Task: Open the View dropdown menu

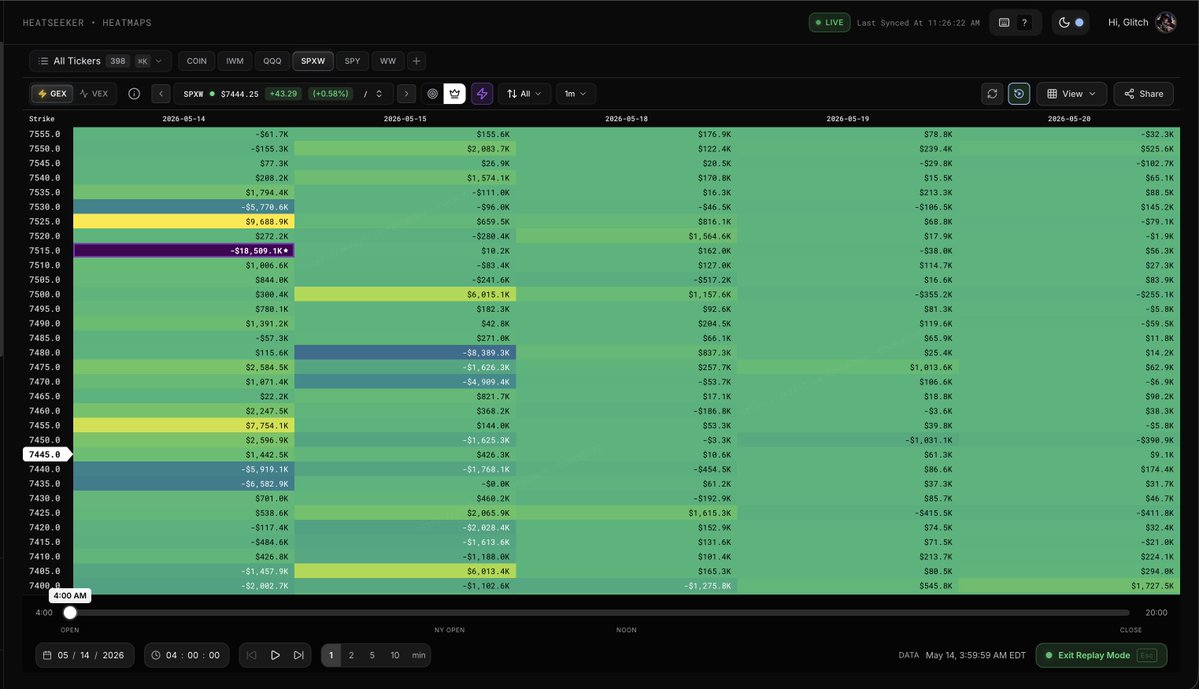Action: [1071, 94]
